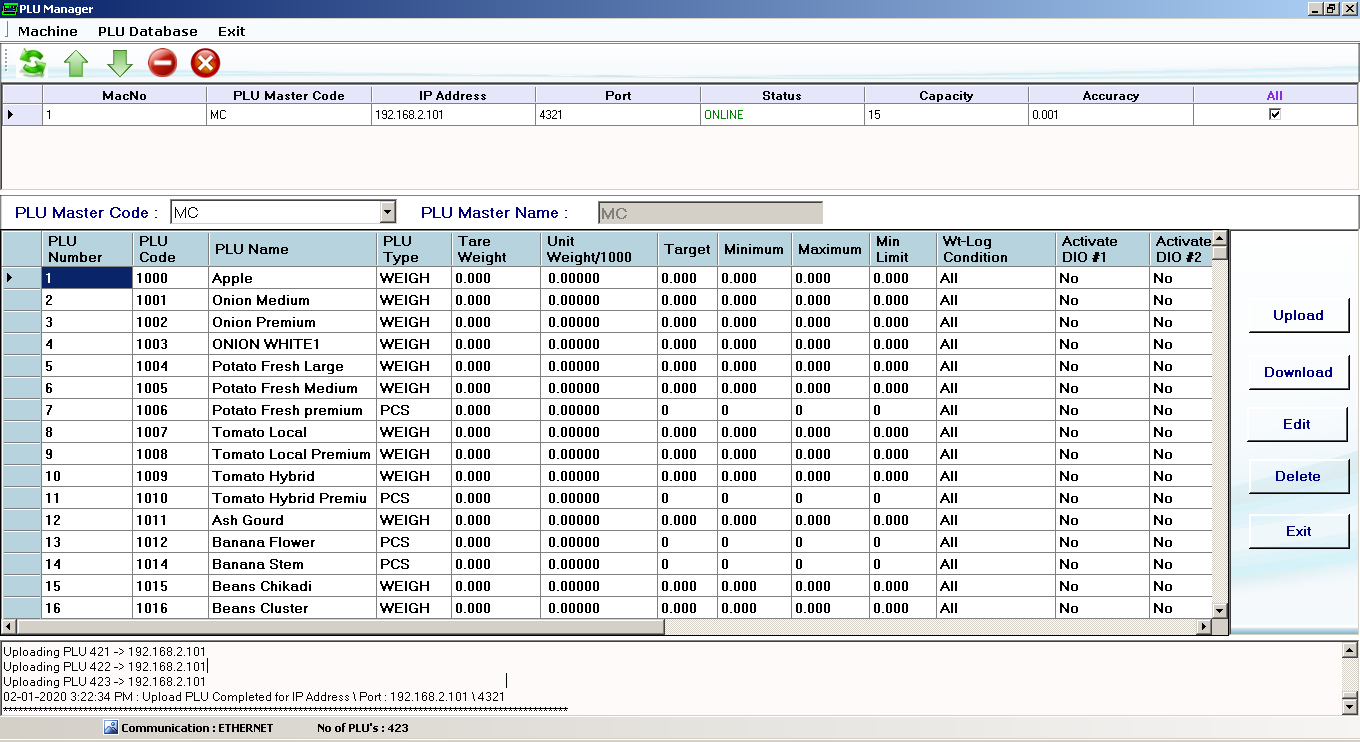Click the Upload PLU Completed log line
Viewport: 1360px width, 742px height.
(254, 696)
